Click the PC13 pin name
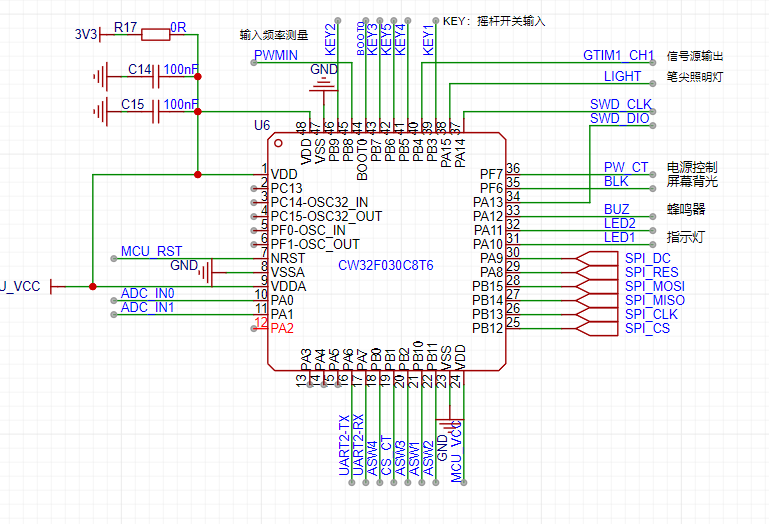Image resolution: width=769 pixels, height=524 pixels. click(x=286, y=188)
